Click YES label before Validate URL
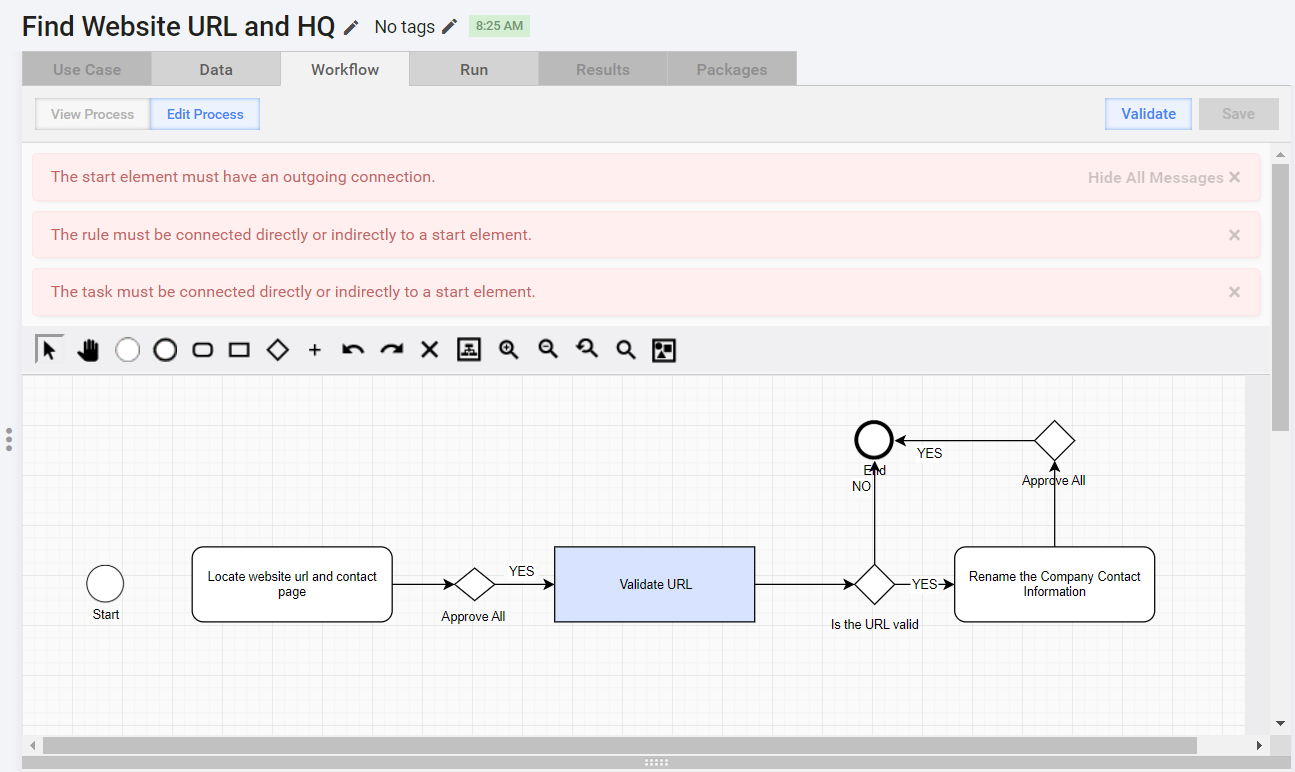1295x772 pixels. 522,571
